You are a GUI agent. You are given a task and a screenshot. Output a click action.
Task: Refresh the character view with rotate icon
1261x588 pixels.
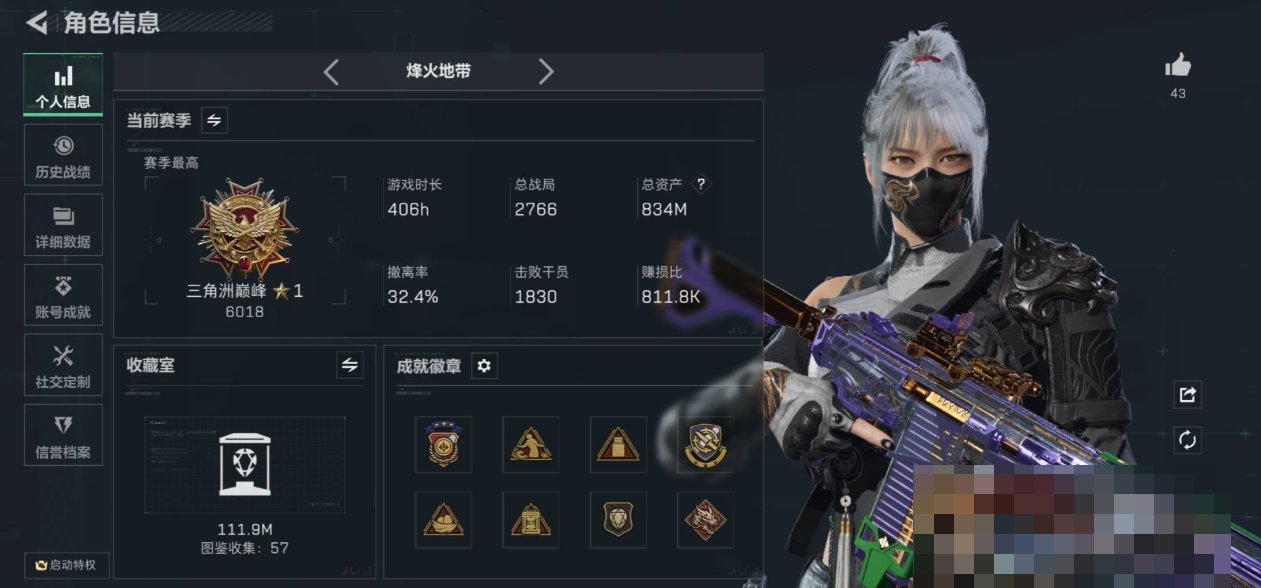pyautogui.click(x=1187, y=440)
